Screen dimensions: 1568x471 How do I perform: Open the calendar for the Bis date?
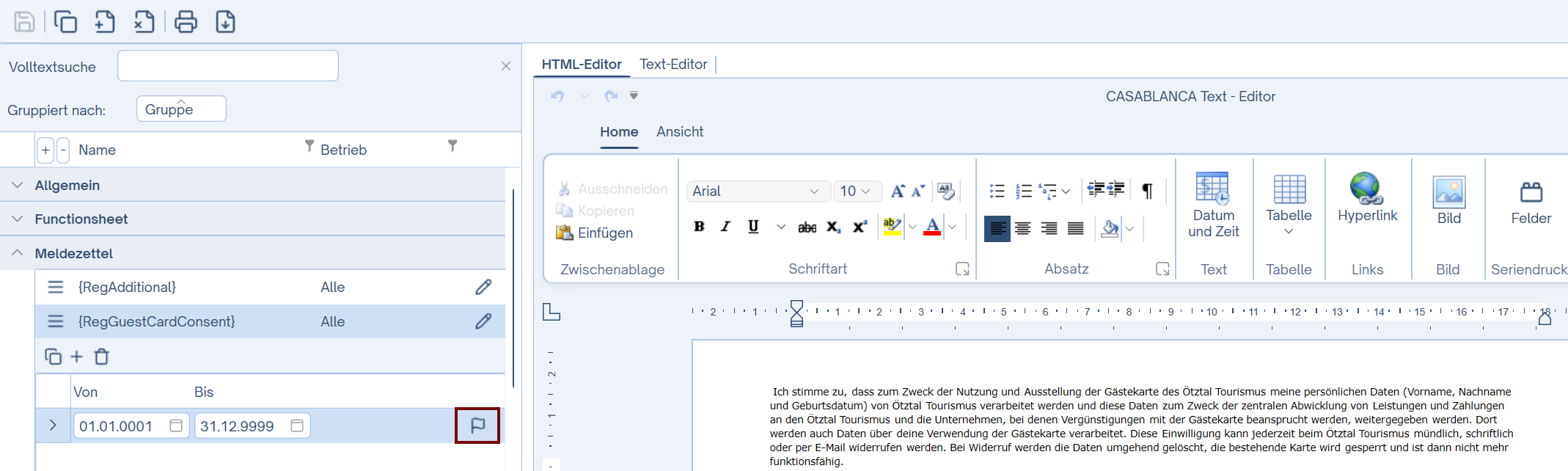click(297, 426)
